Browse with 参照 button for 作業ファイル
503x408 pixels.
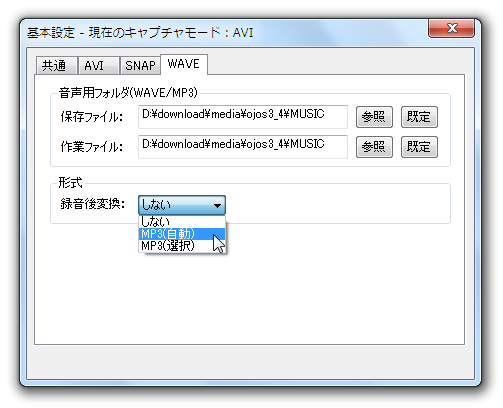click(374, 147)
